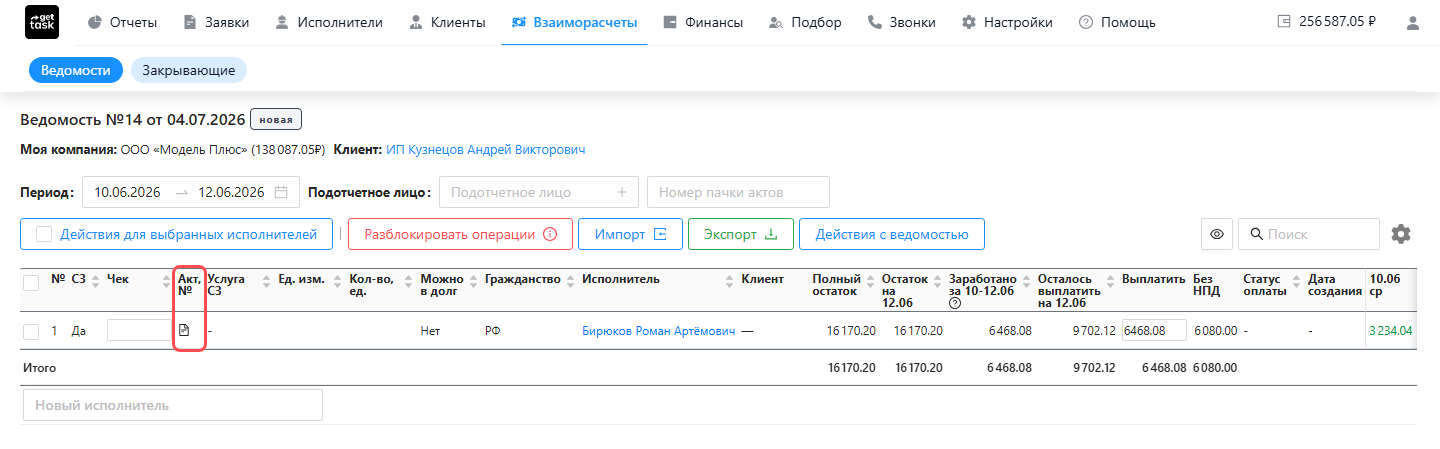Viewport: 1440px width, 449px height.
Task: Sort by the Остаток на 12.06 column arrows
Action: pyautogui.click(x=936, y=280)
